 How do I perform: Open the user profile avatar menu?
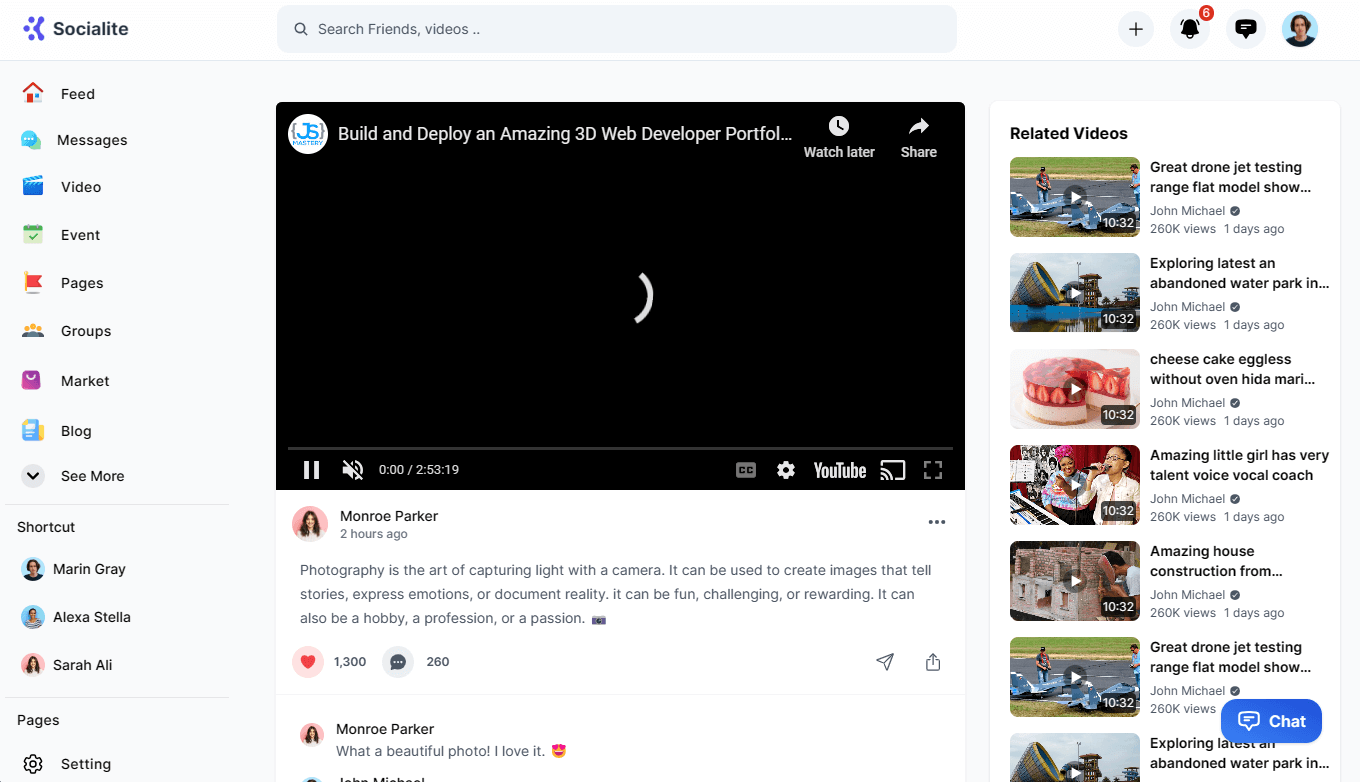tap(1299, 29)
